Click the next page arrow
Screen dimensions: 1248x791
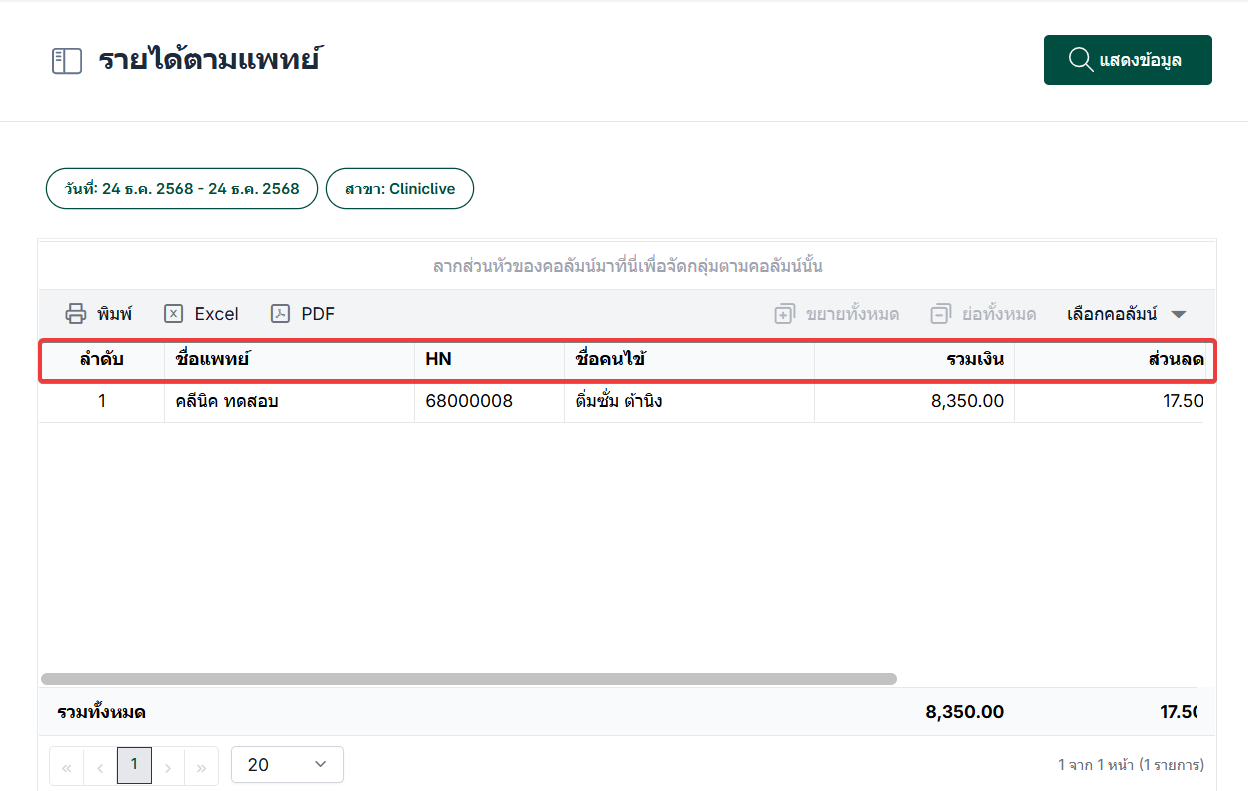(x=168, y=767)
